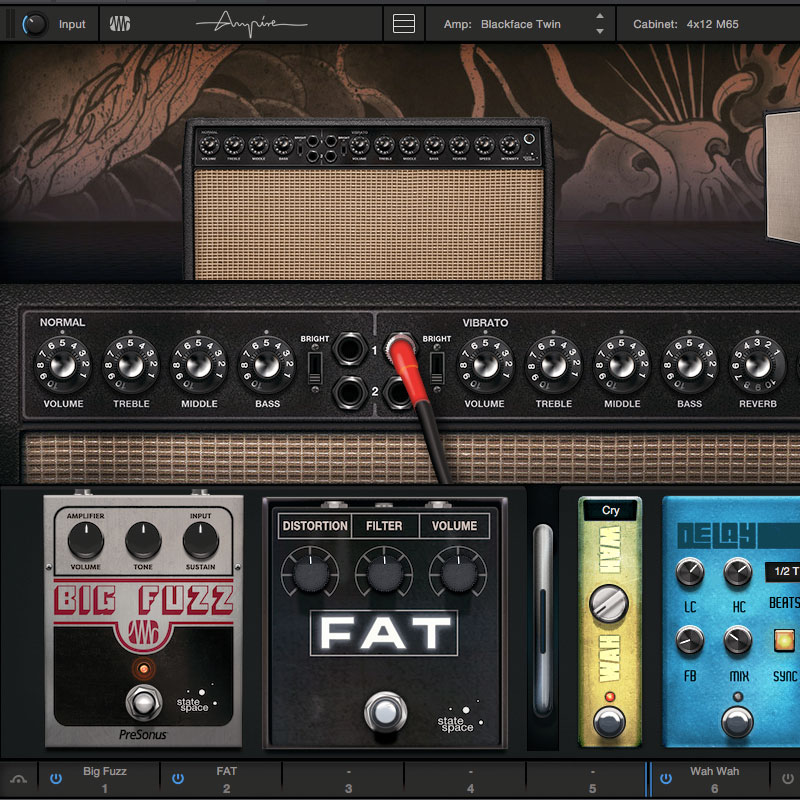The image size is (800, 800).
Task: Open empty pedal slot 4
Action: point(470,779)
